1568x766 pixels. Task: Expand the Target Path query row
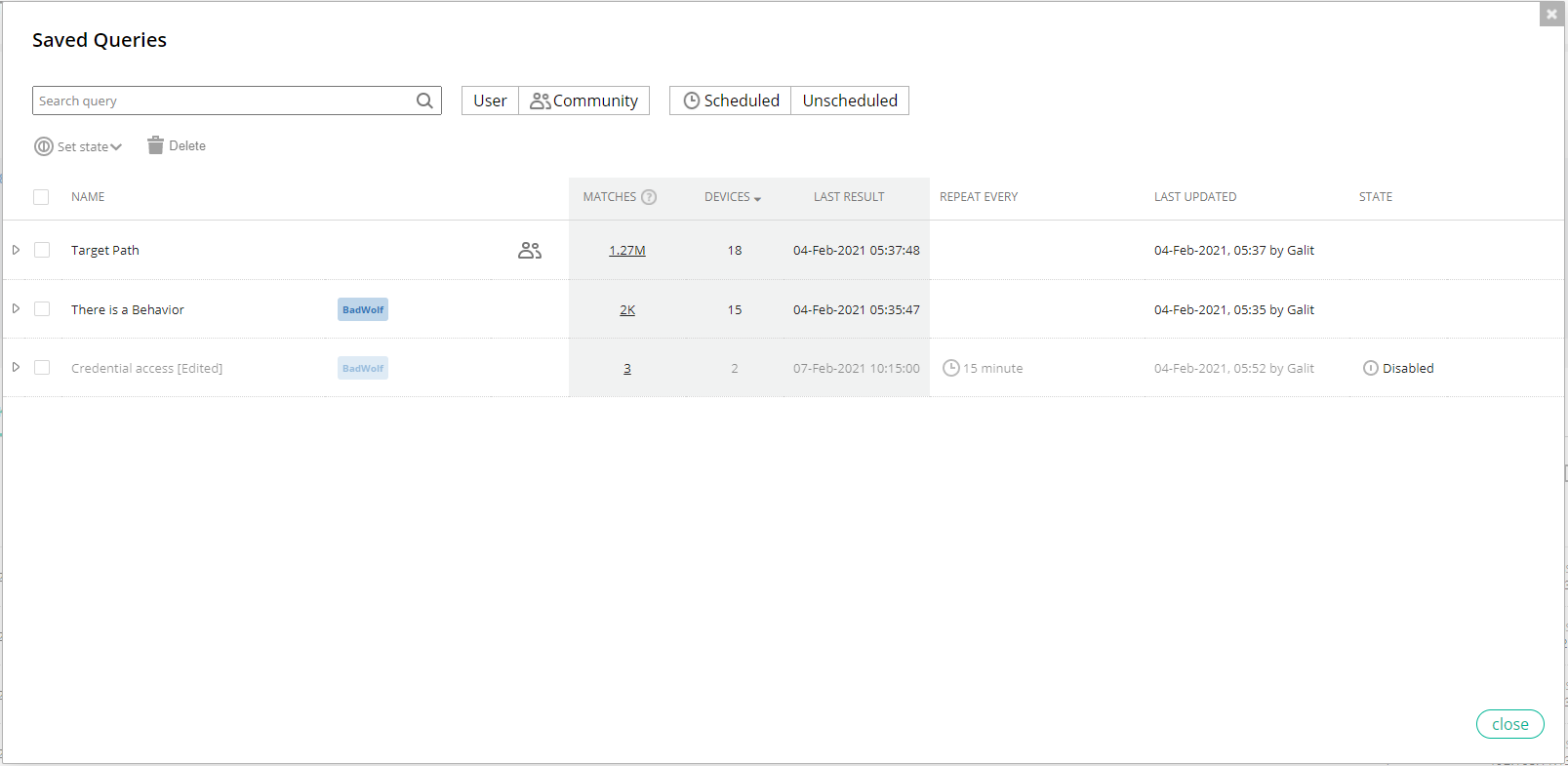pos(16,250)
